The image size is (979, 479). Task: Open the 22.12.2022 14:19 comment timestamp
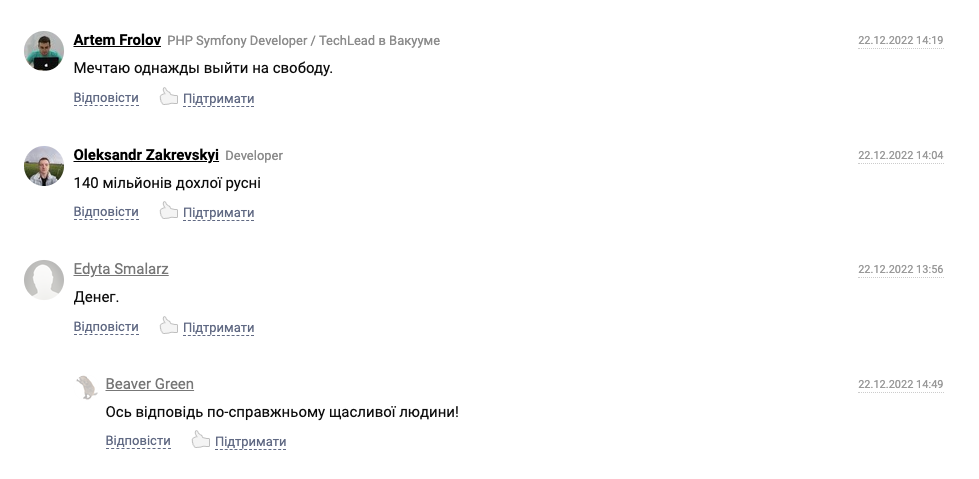coord(900,41)
